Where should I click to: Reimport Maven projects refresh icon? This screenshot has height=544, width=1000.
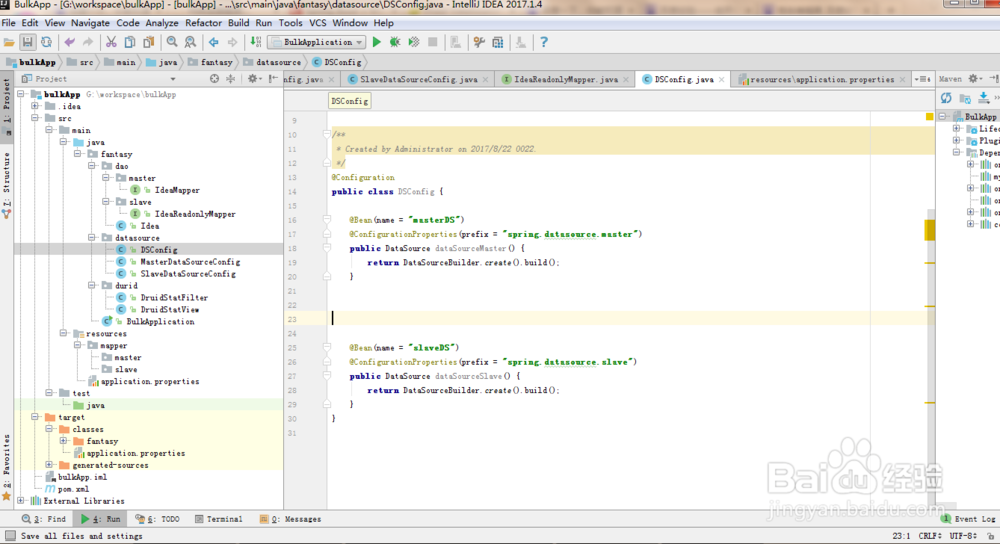click(946, 98)
